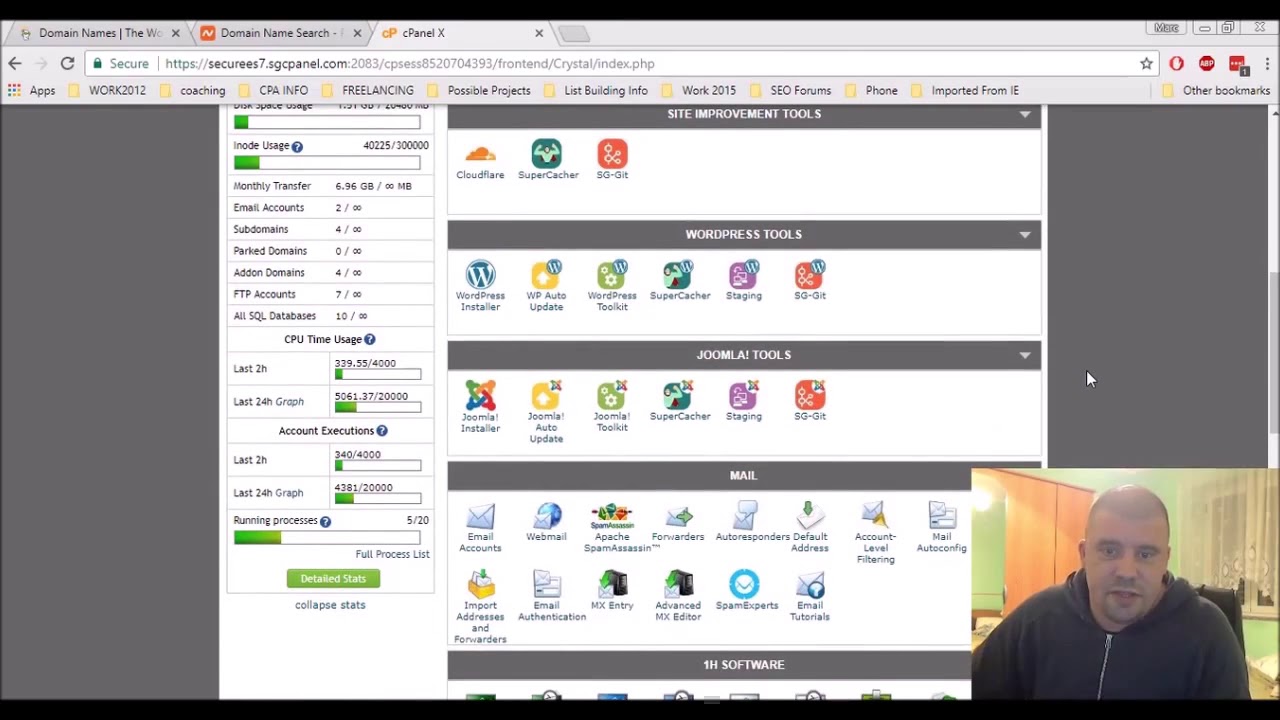The height and width of the screenshot is (720, 1280).
Task: Show help for Running processes
Action: 325,521
